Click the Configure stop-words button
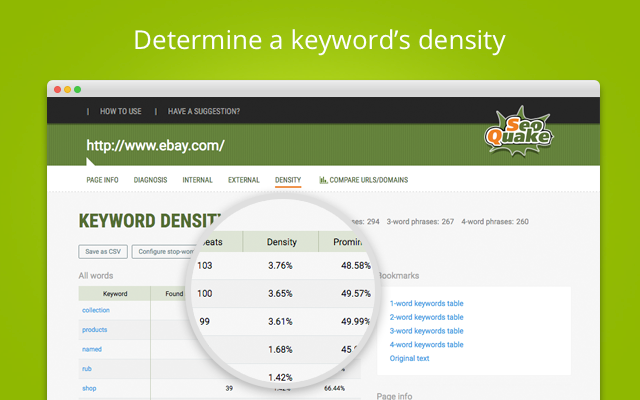Screen dimensions: 640x400 click(163, 251)
